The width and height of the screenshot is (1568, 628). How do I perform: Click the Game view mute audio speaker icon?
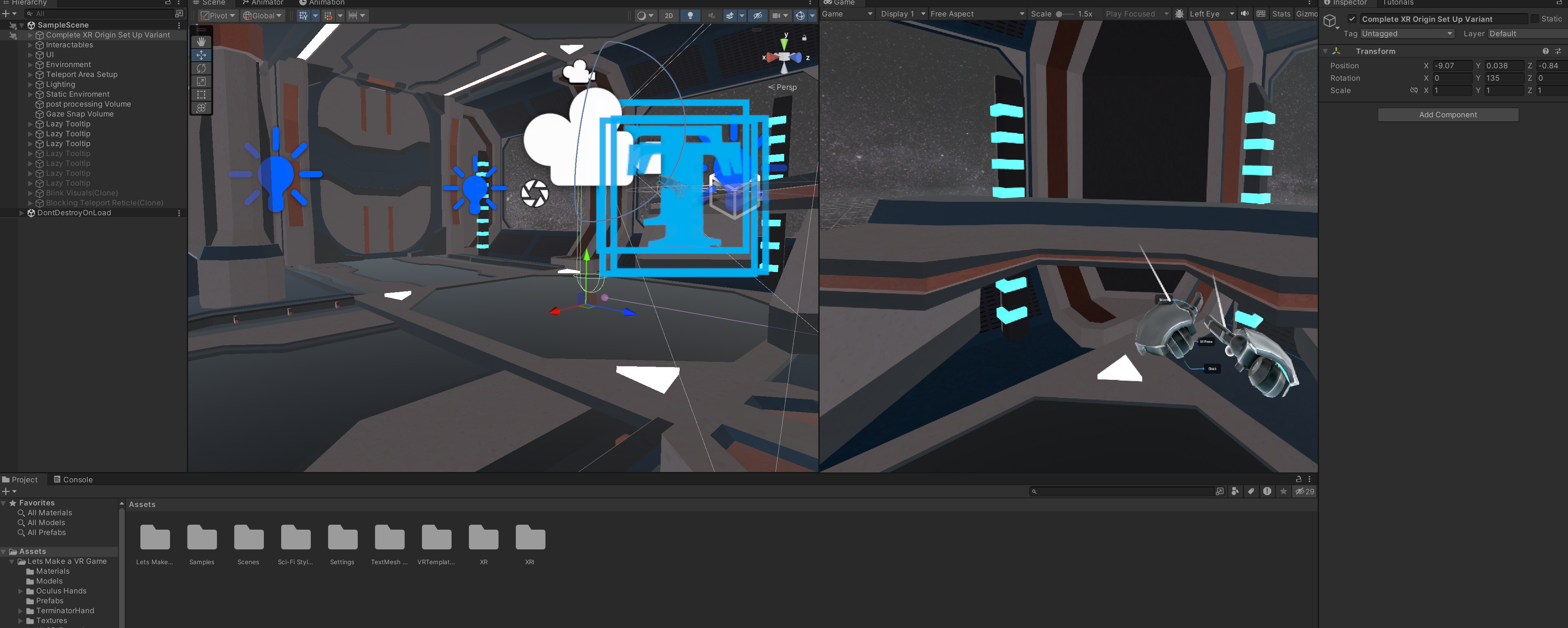point(1244,14)
